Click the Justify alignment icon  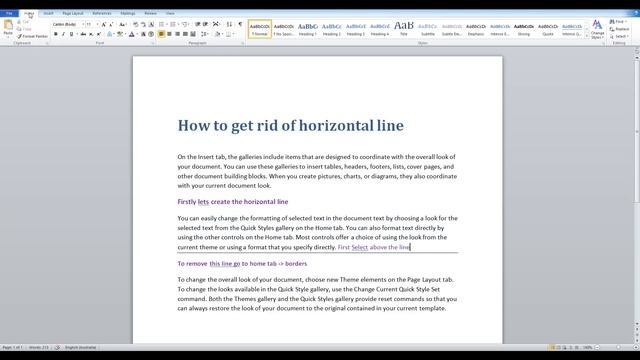click(x=185, y=34)
